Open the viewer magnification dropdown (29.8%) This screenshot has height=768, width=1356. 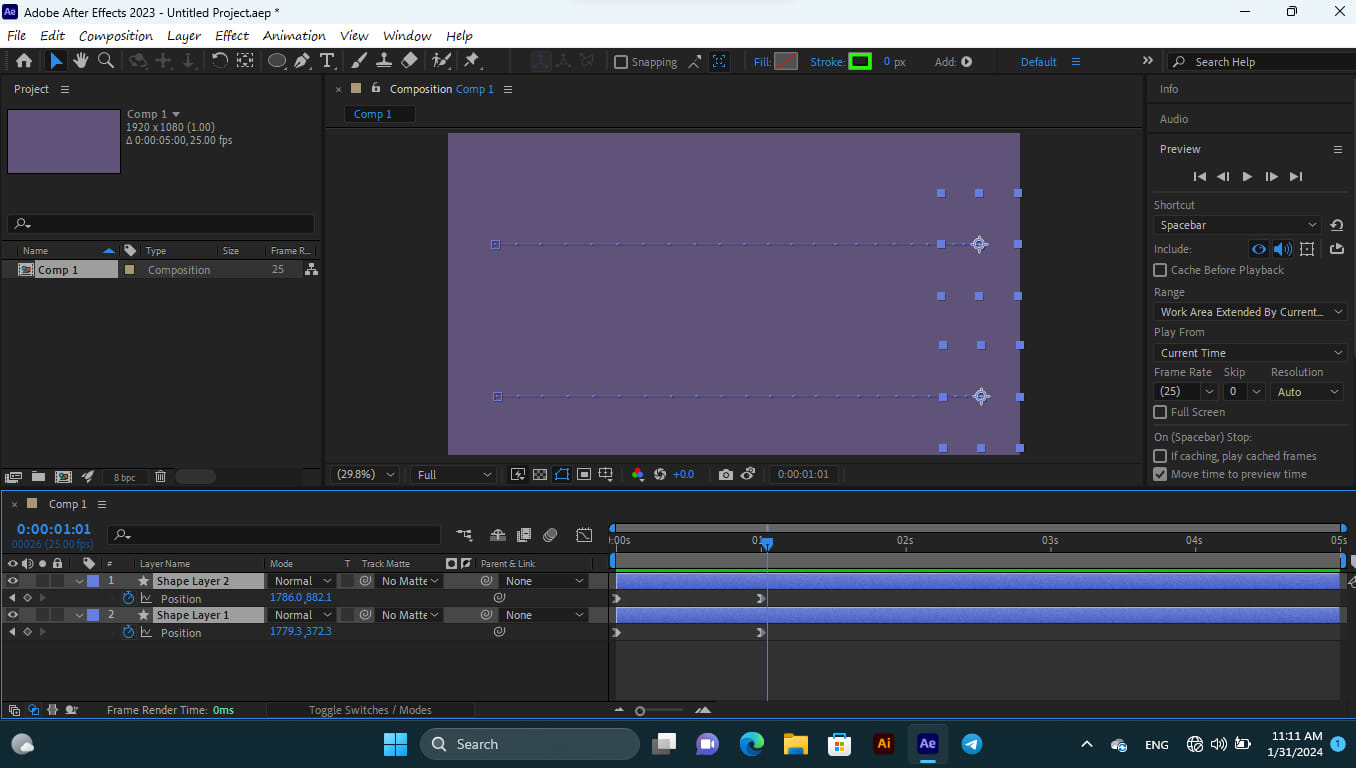[365, 474]
